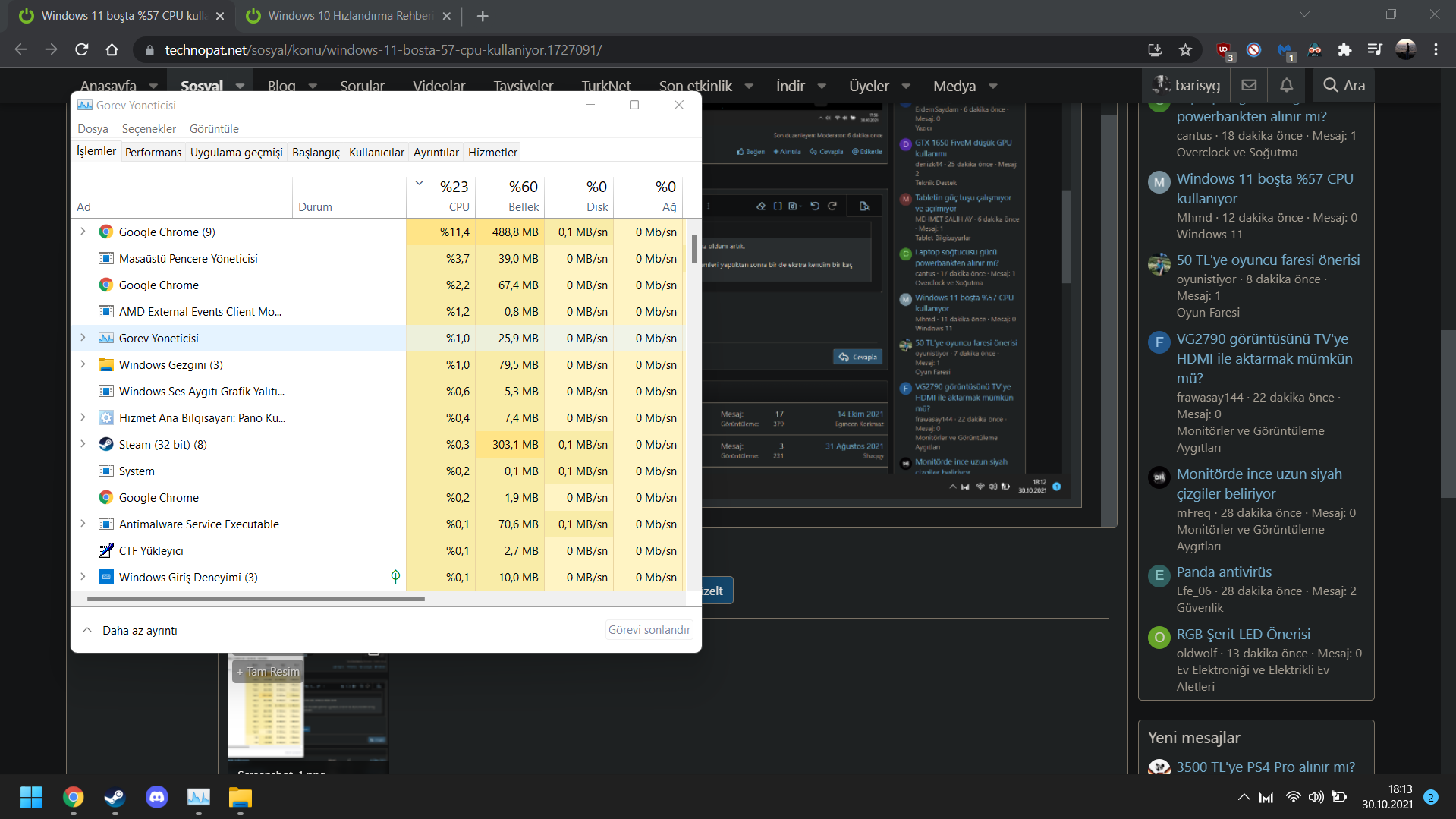Open the RGB Şerit LED Önerisi thread
Viewport: 1456px width, 819px height.
coord(1244,635)
